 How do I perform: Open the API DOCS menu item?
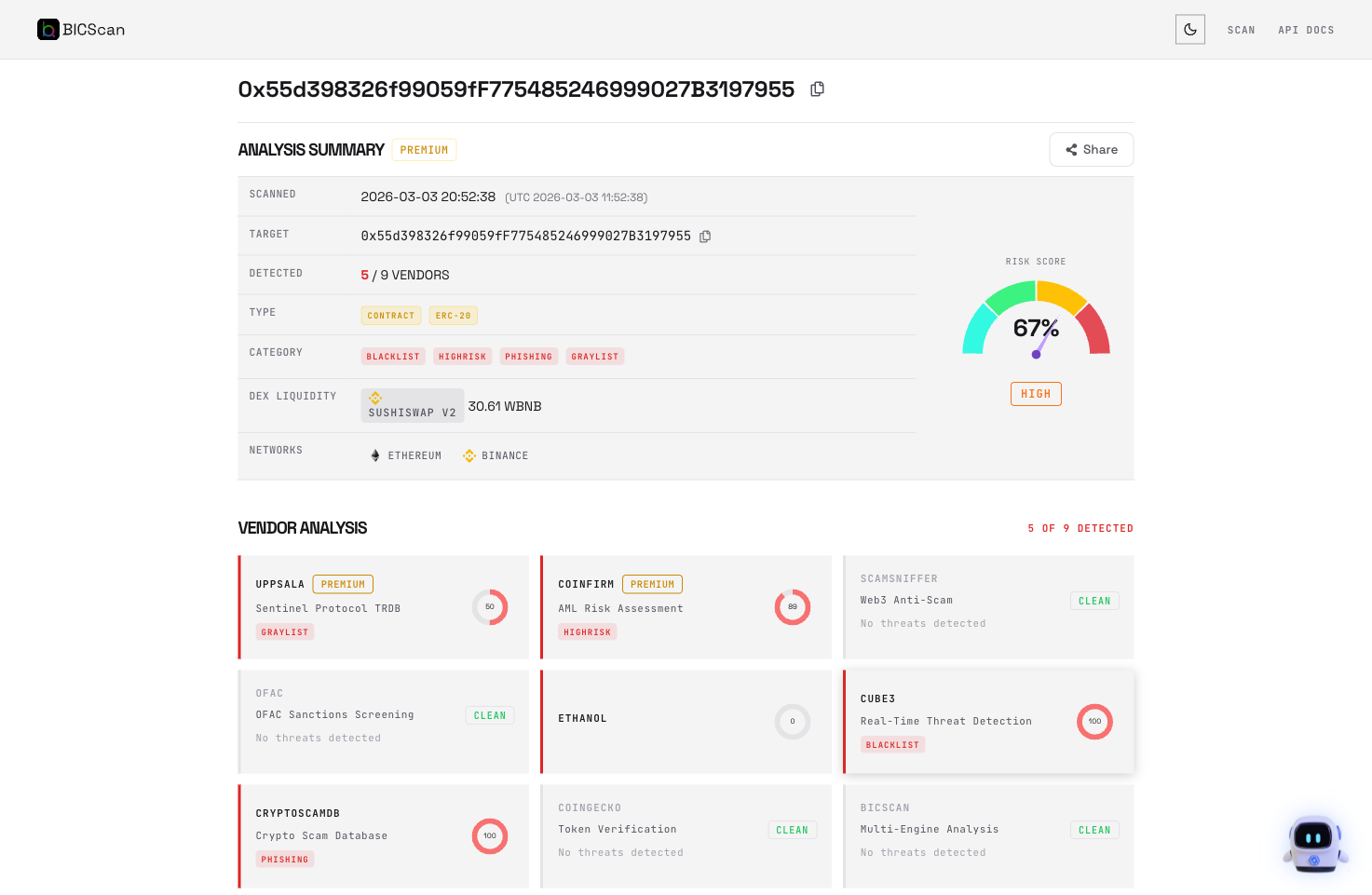1306,30
